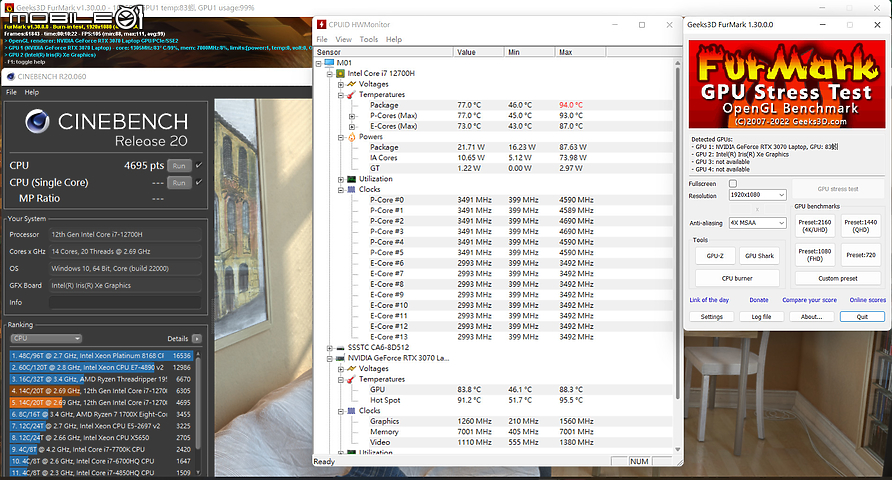Expand the SSSTC CA6-8D512 drive node
The width and height of the screenshot is (892, 480).
point(330,347)
